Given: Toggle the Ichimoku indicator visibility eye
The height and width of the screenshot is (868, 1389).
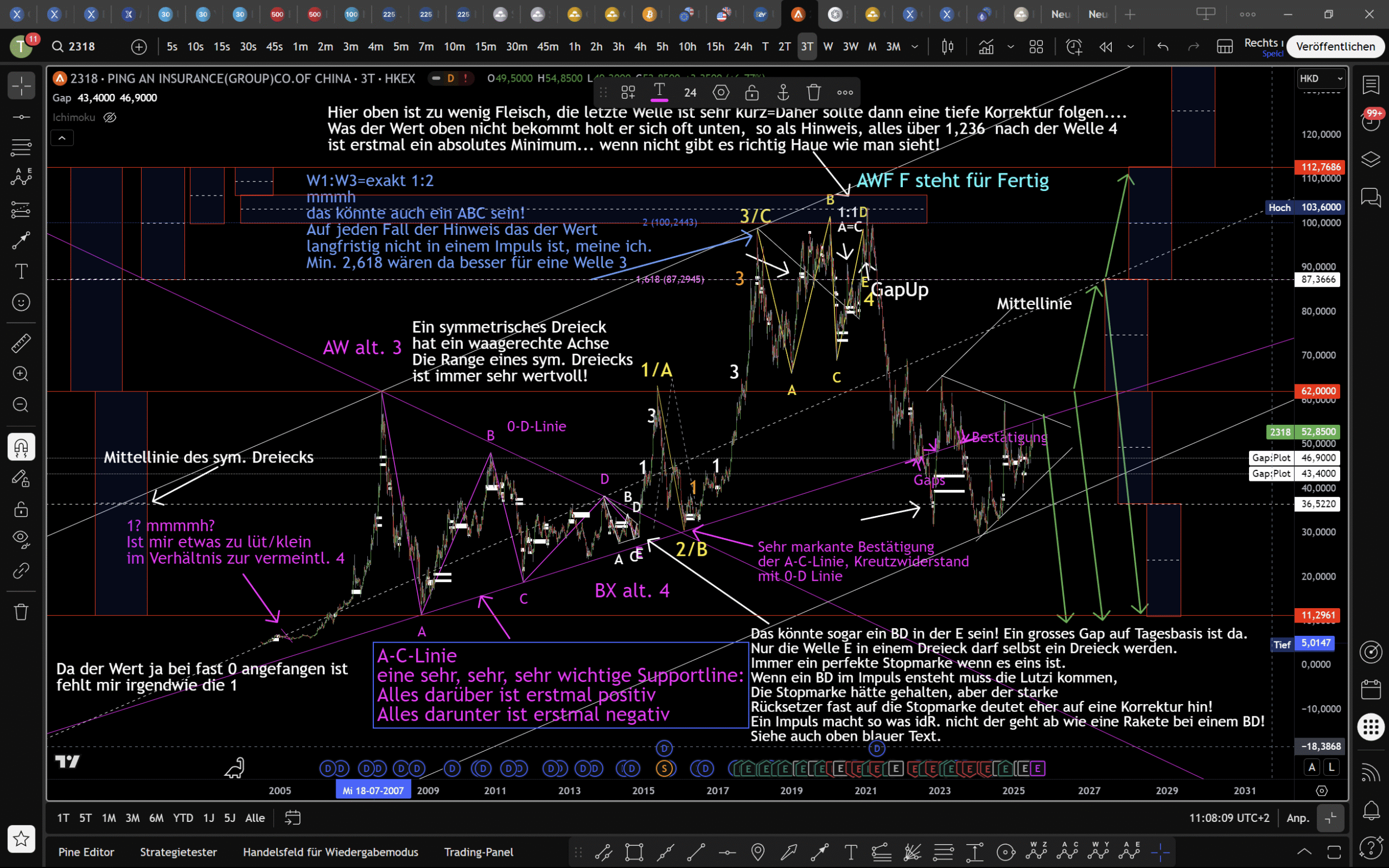Looking at the screenshot, I should coord(109,117).
